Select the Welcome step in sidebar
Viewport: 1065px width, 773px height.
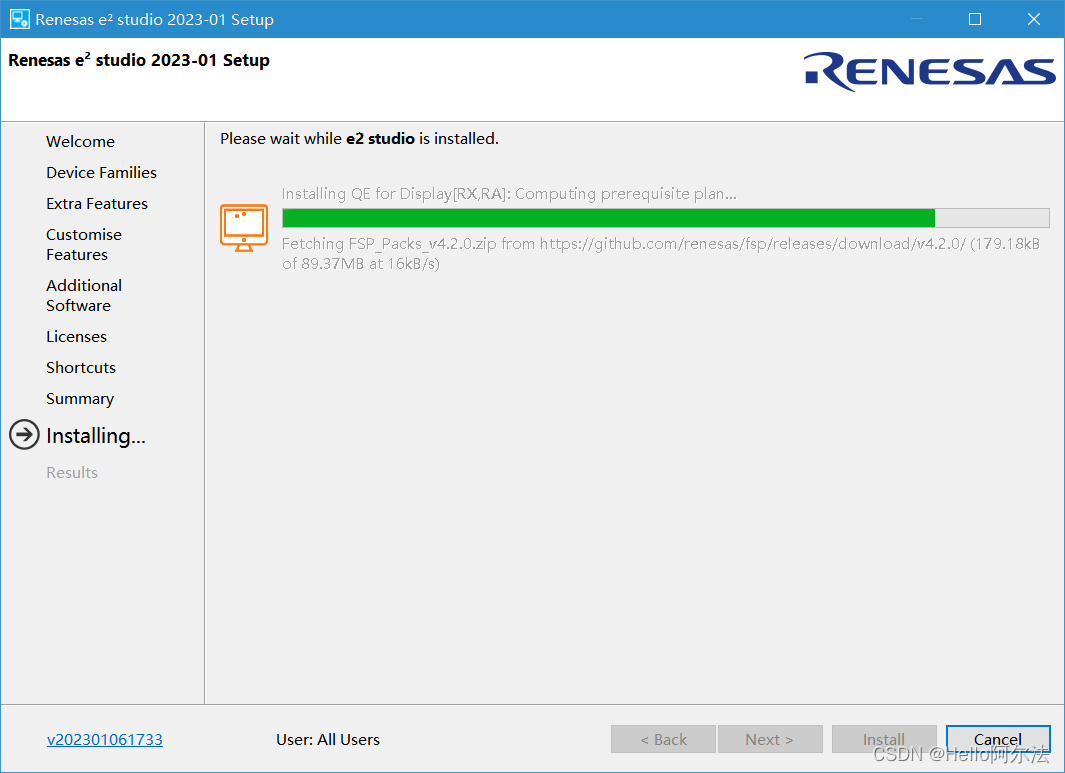[80, 141]
